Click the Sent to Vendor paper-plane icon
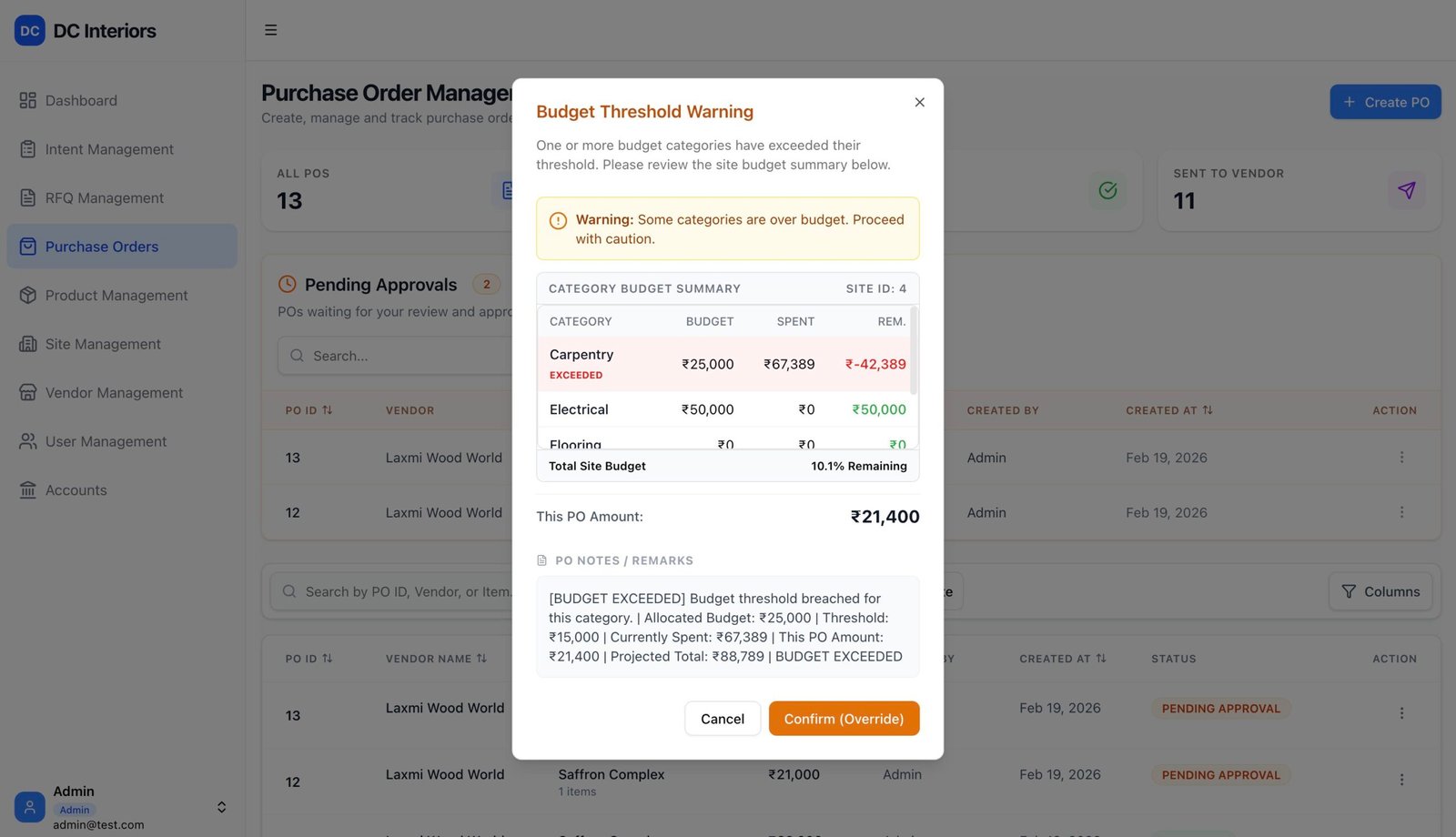The width and height of the screenshot is (1456, 837). point(1406,190)
